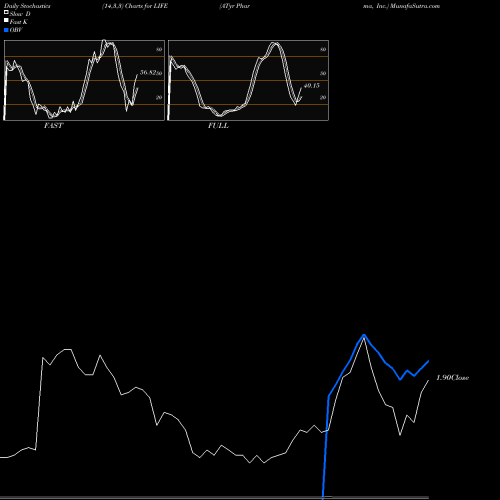The height and width of the screenshot is (500, 500).
Task: Click the 'MunafaSutra.com' text in header
Action: (415, 6)
